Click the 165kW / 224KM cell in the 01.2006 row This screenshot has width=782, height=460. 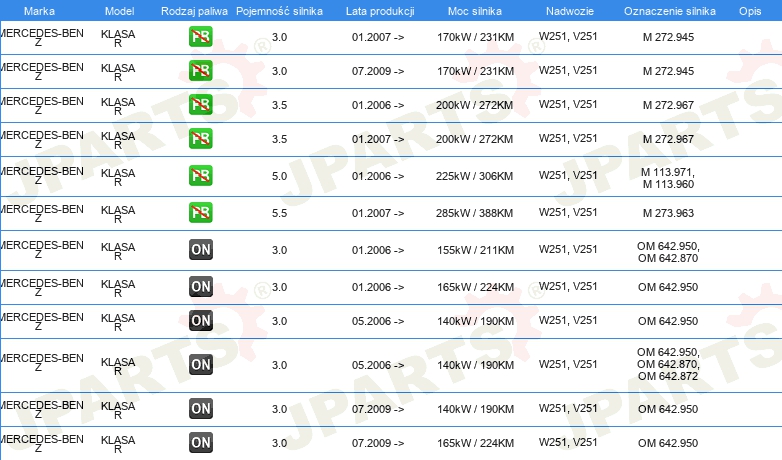[x=475, y=287]
